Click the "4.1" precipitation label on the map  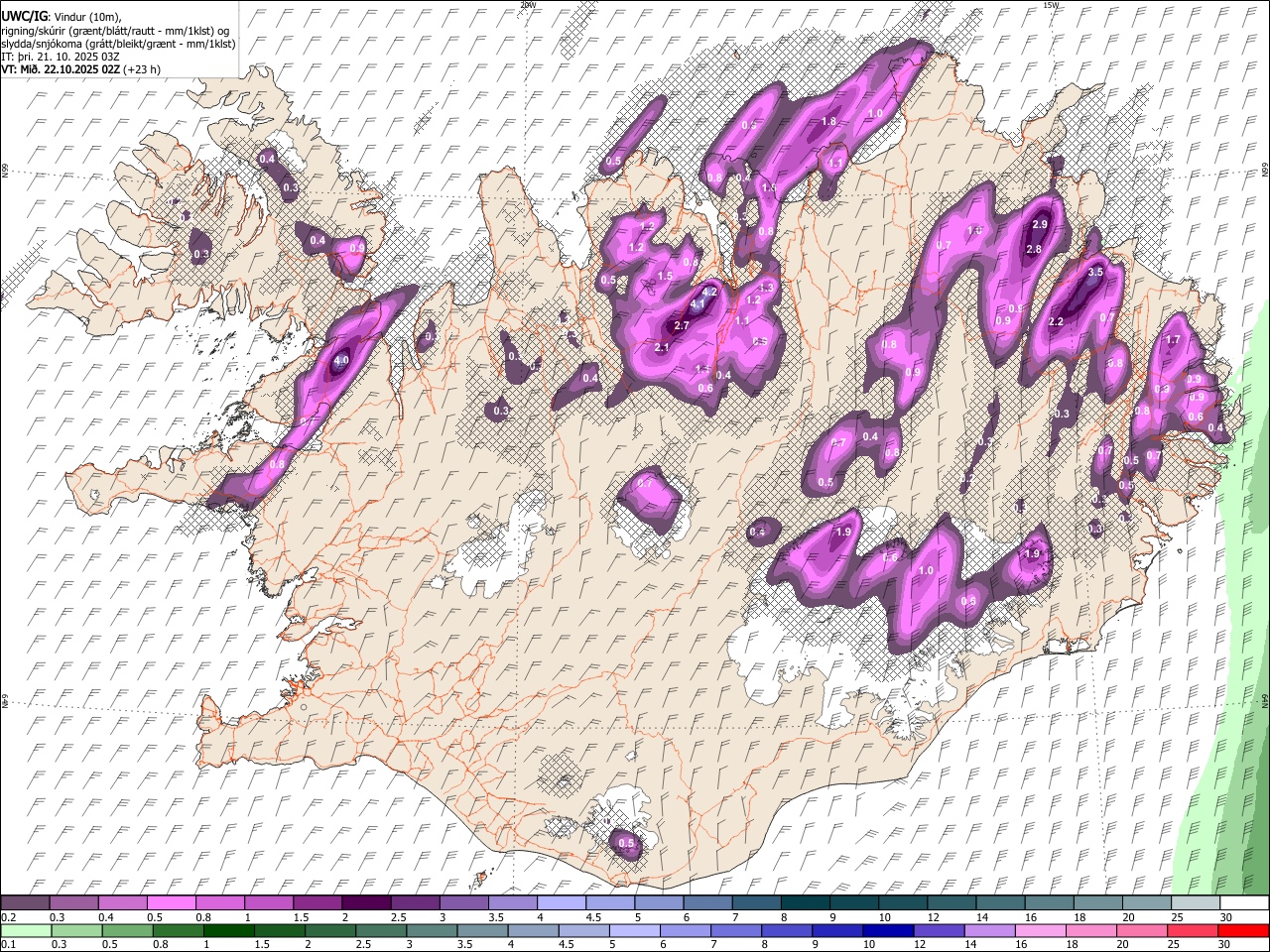click(x=698, y=305)
